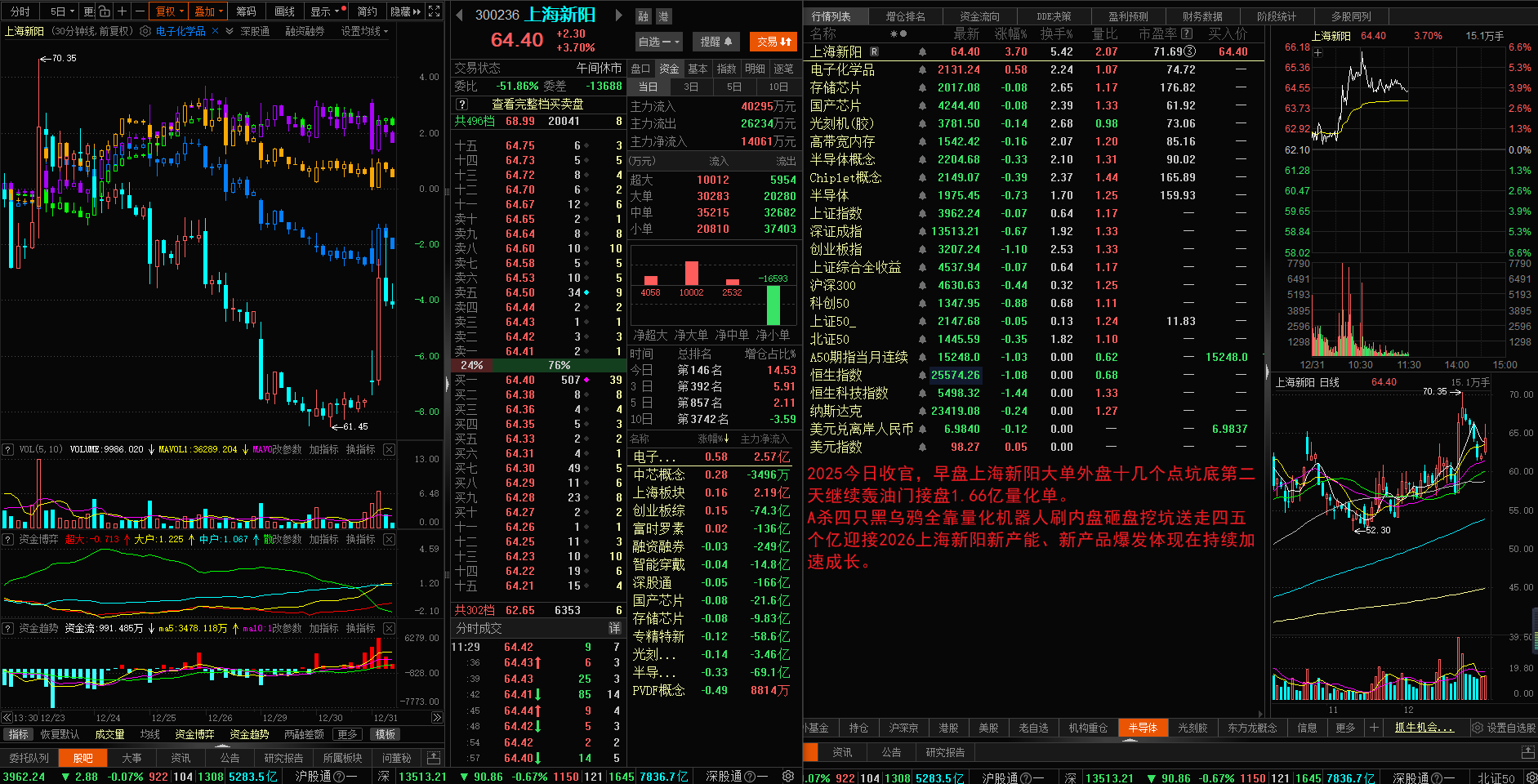Expand bottom-left panel via up arrow handle
The height and width of the screenshot is (784, 1538).
pyautogui.click(x=222, y=746)
